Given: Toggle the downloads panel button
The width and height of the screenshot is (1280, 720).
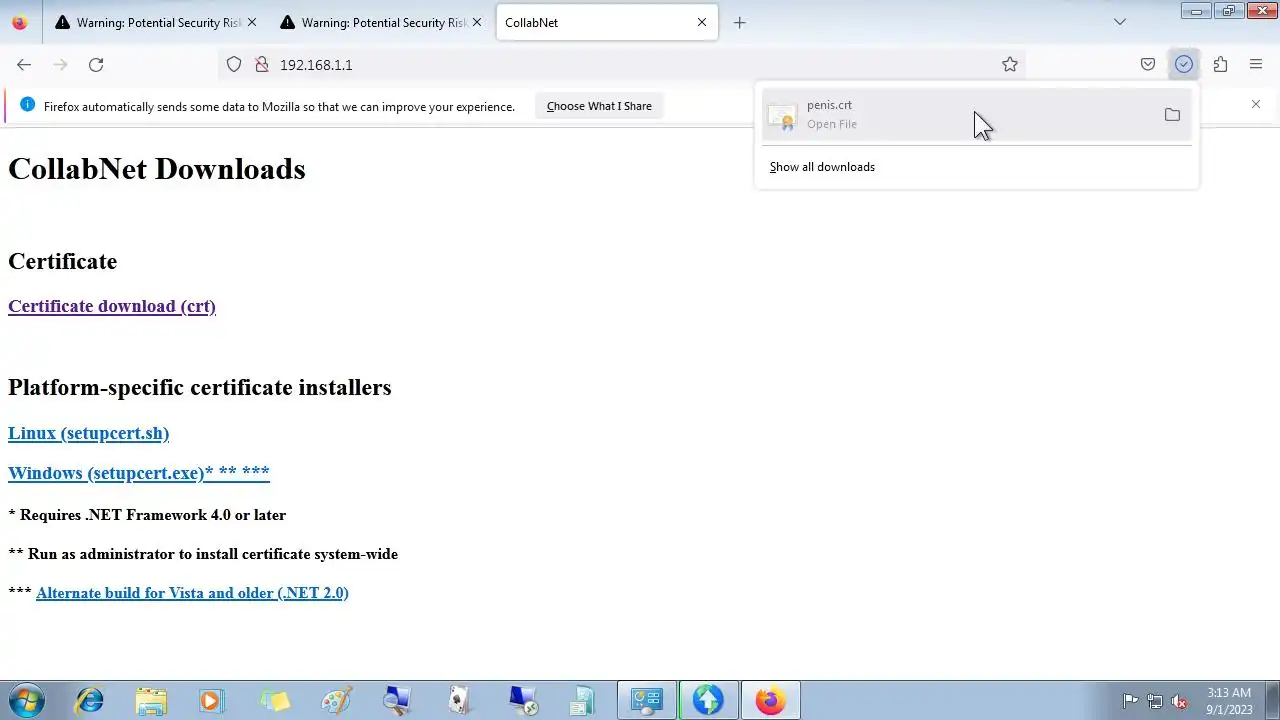Looking at the screenshot, I should [x=1184, y=64].
